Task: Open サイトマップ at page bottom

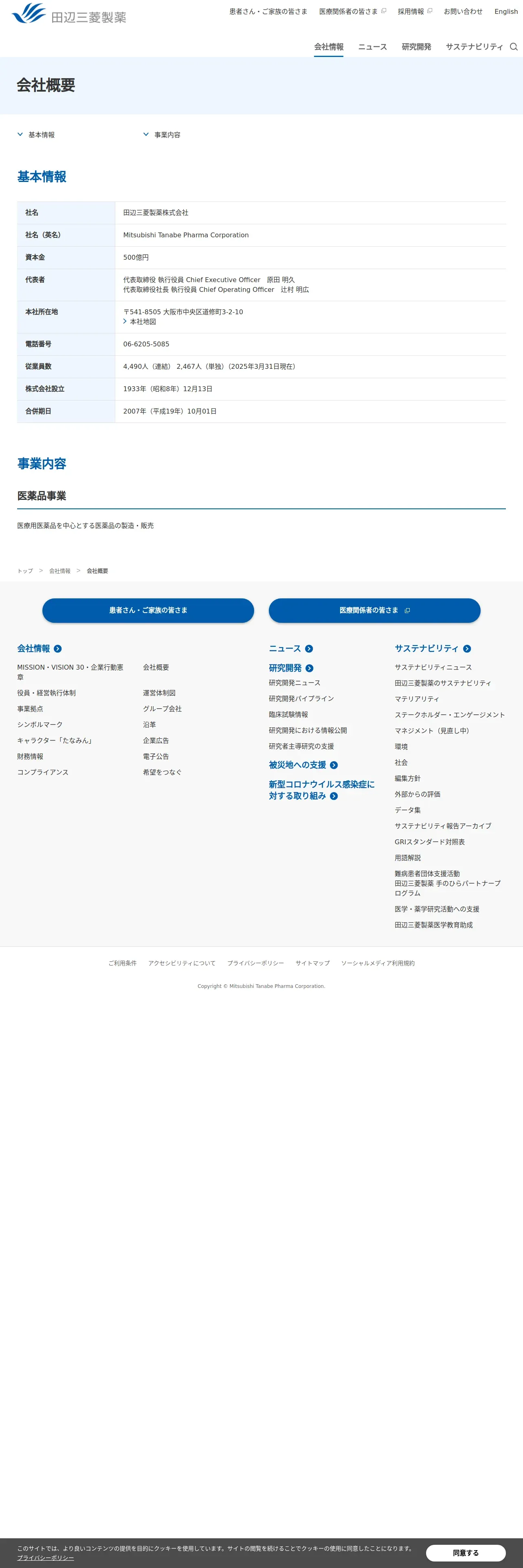Action: point(312,963)
